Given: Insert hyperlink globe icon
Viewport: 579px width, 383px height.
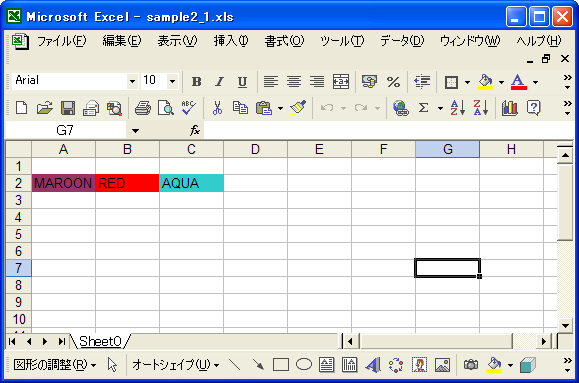Looking at the screenshot, I should coord(400,108).
